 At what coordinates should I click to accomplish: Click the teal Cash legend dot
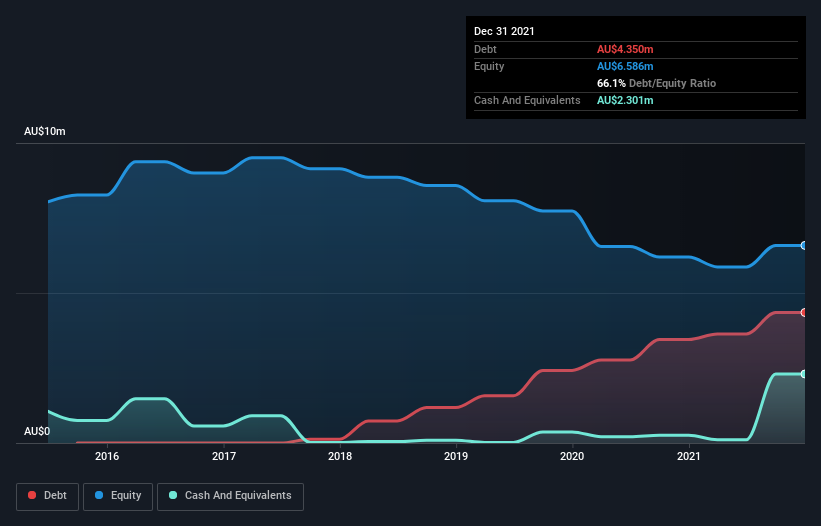click(x=173, y=495)
